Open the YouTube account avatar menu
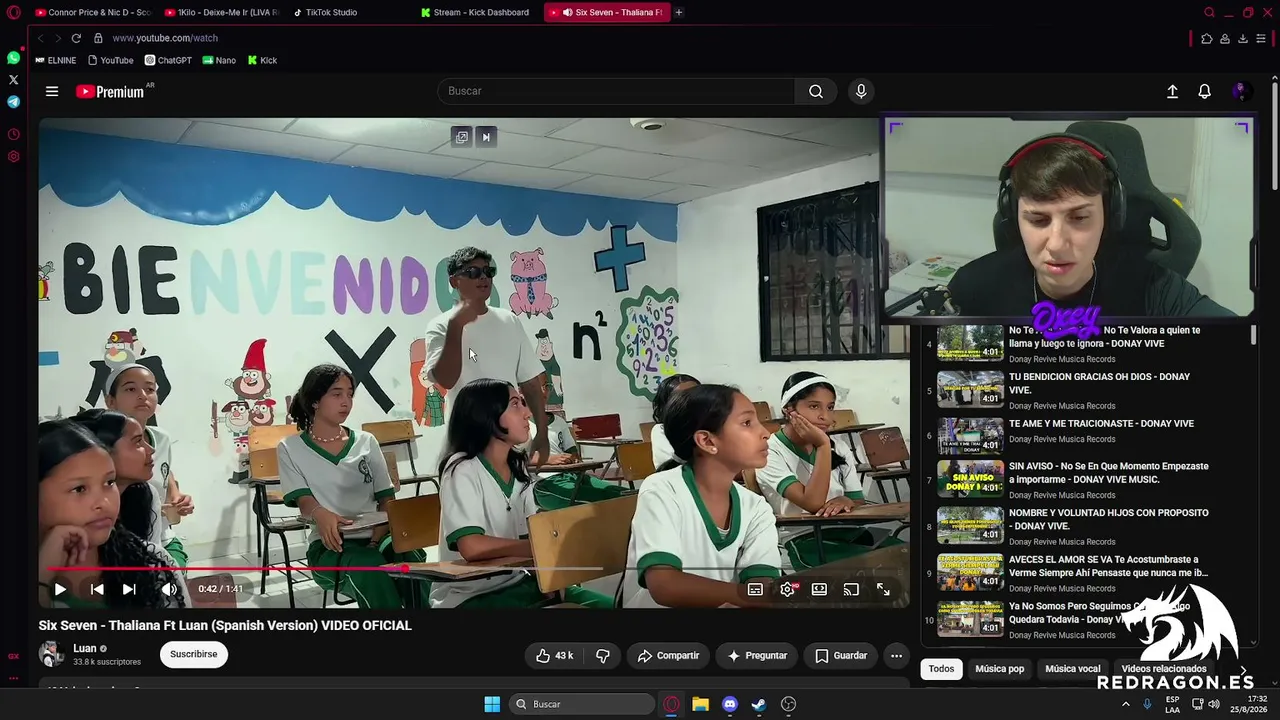 [1240, 91]
